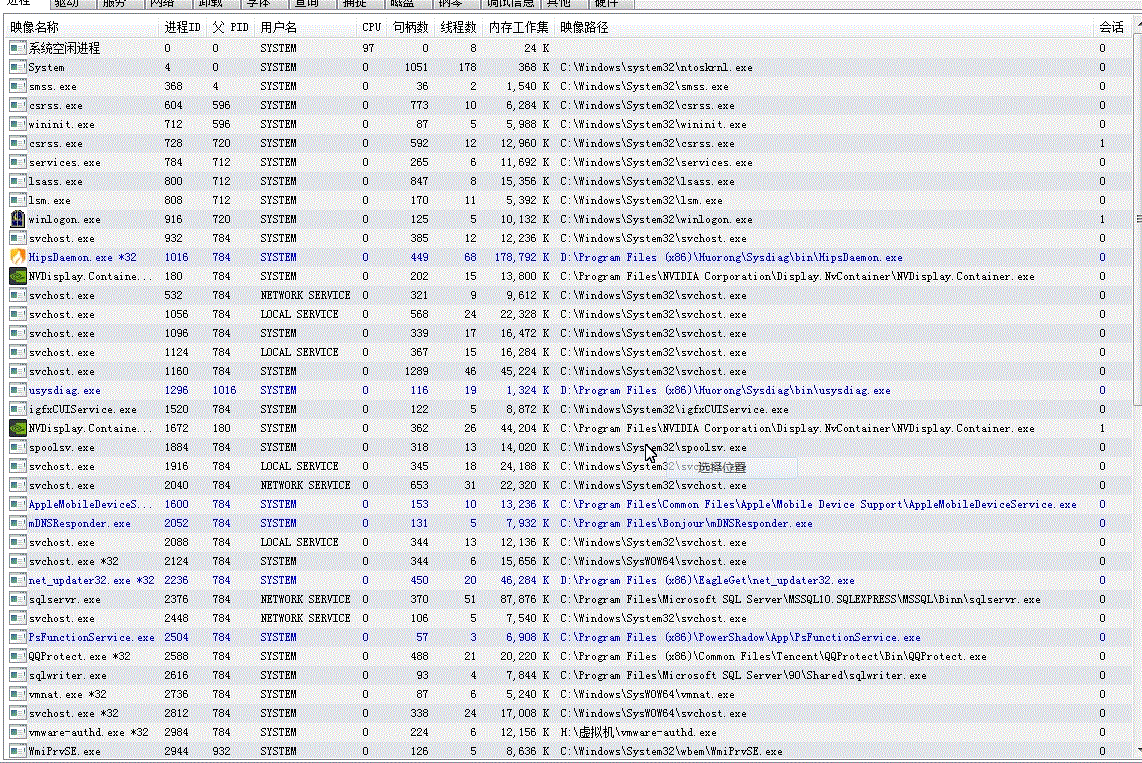Viewport: 1142px width, 763px height.
Task: Click the net_updater32.exe row icon
Action: 17,580
